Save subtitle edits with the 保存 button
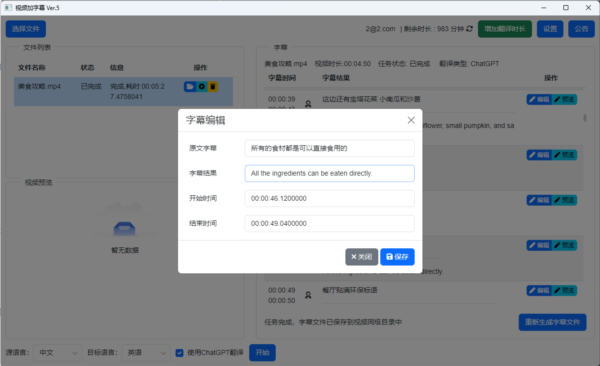This screenshot has width=600, height=366. coord(397,257)
